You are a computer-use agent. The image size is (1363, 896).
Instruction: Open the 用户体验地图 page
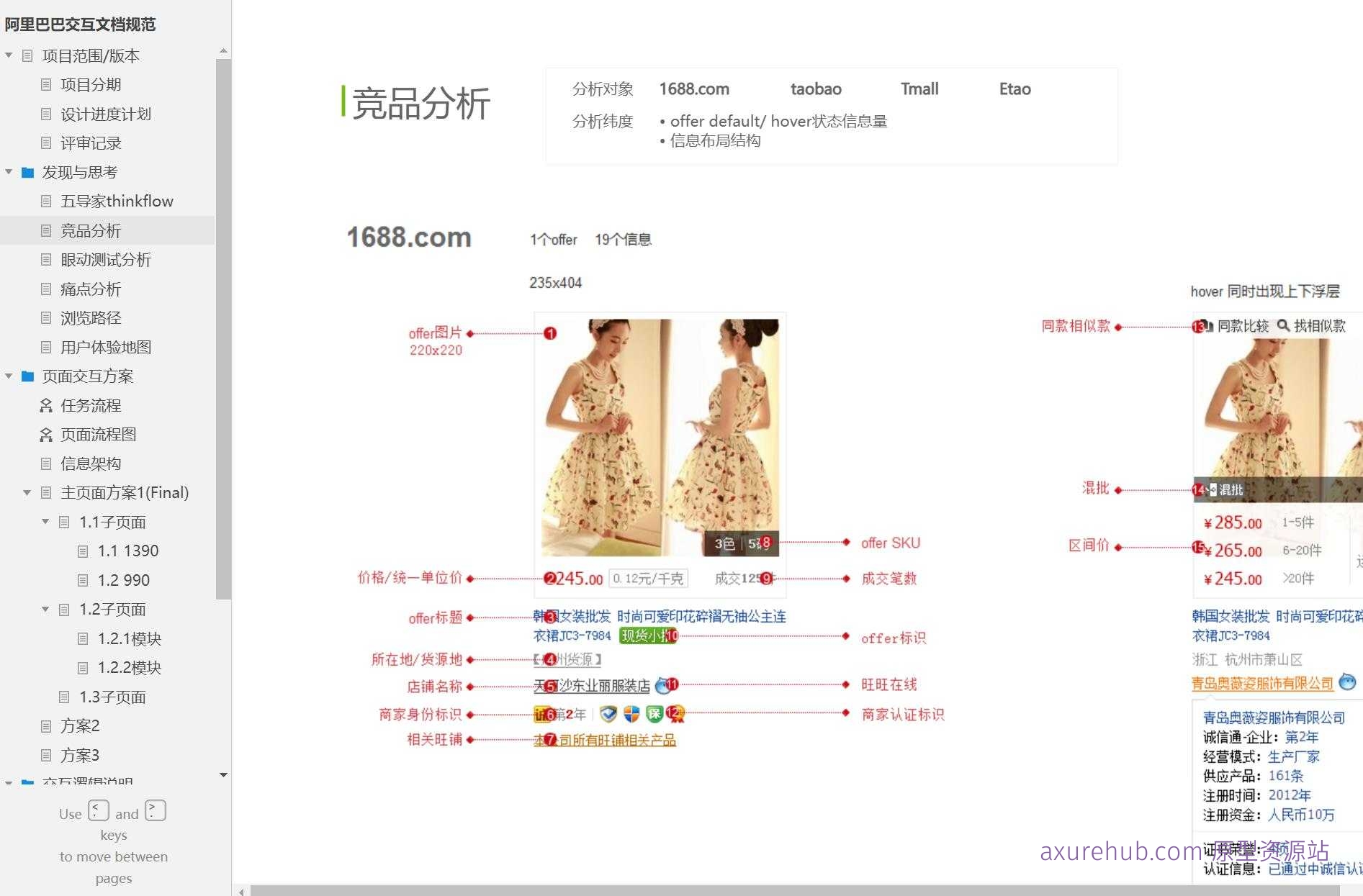[106, 347]
